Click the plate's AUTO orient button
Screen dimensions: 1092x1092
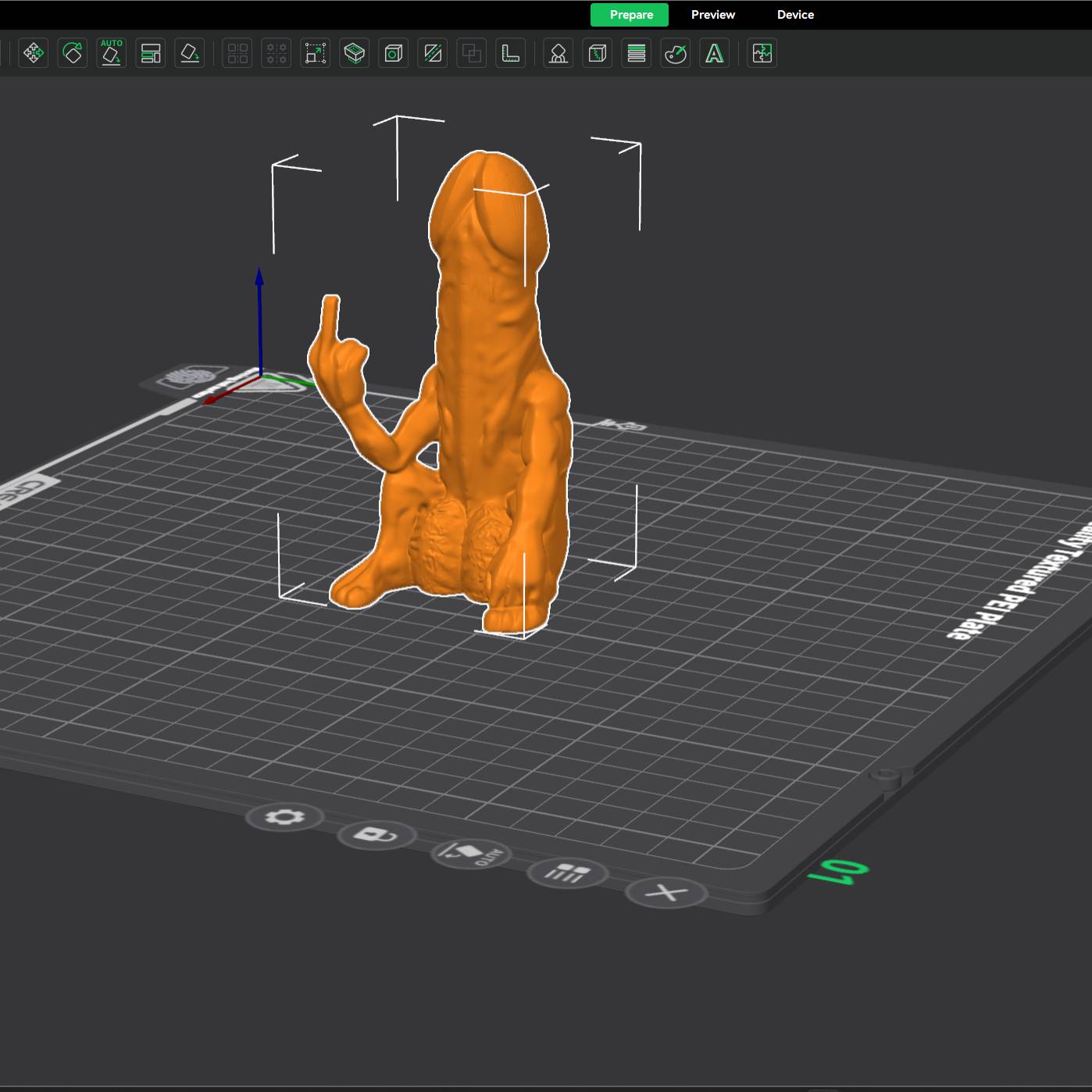click(471, 853)
